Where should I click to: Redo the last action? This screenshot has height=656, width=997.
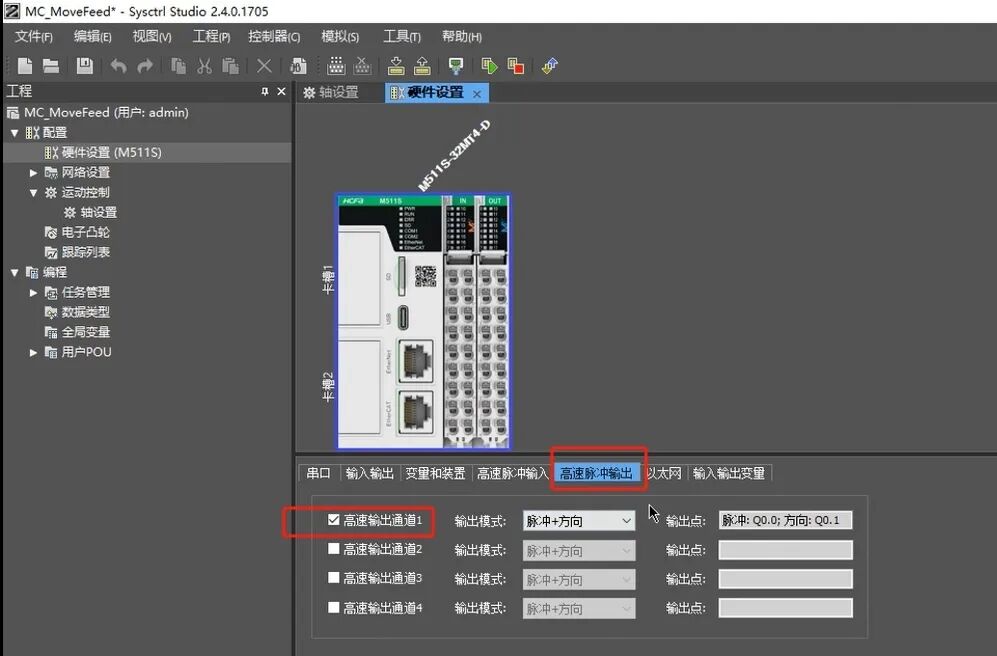(x=145, y=65)
